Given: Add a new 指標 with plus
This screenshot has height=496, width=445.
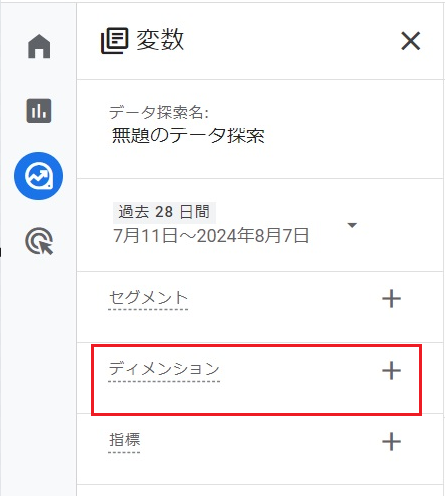Looking at the screenshot, I should tap(391, 442).
